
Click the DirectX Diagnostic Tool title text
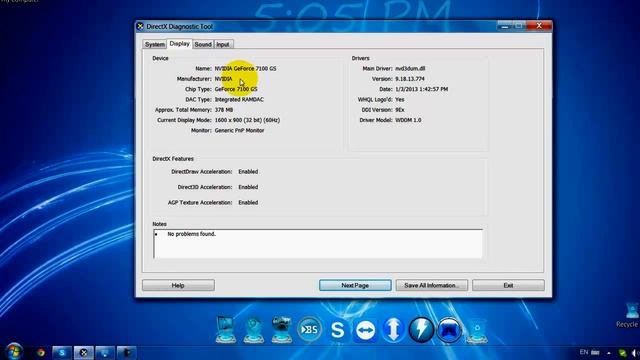pyautogui.click(x=180, y=27)
